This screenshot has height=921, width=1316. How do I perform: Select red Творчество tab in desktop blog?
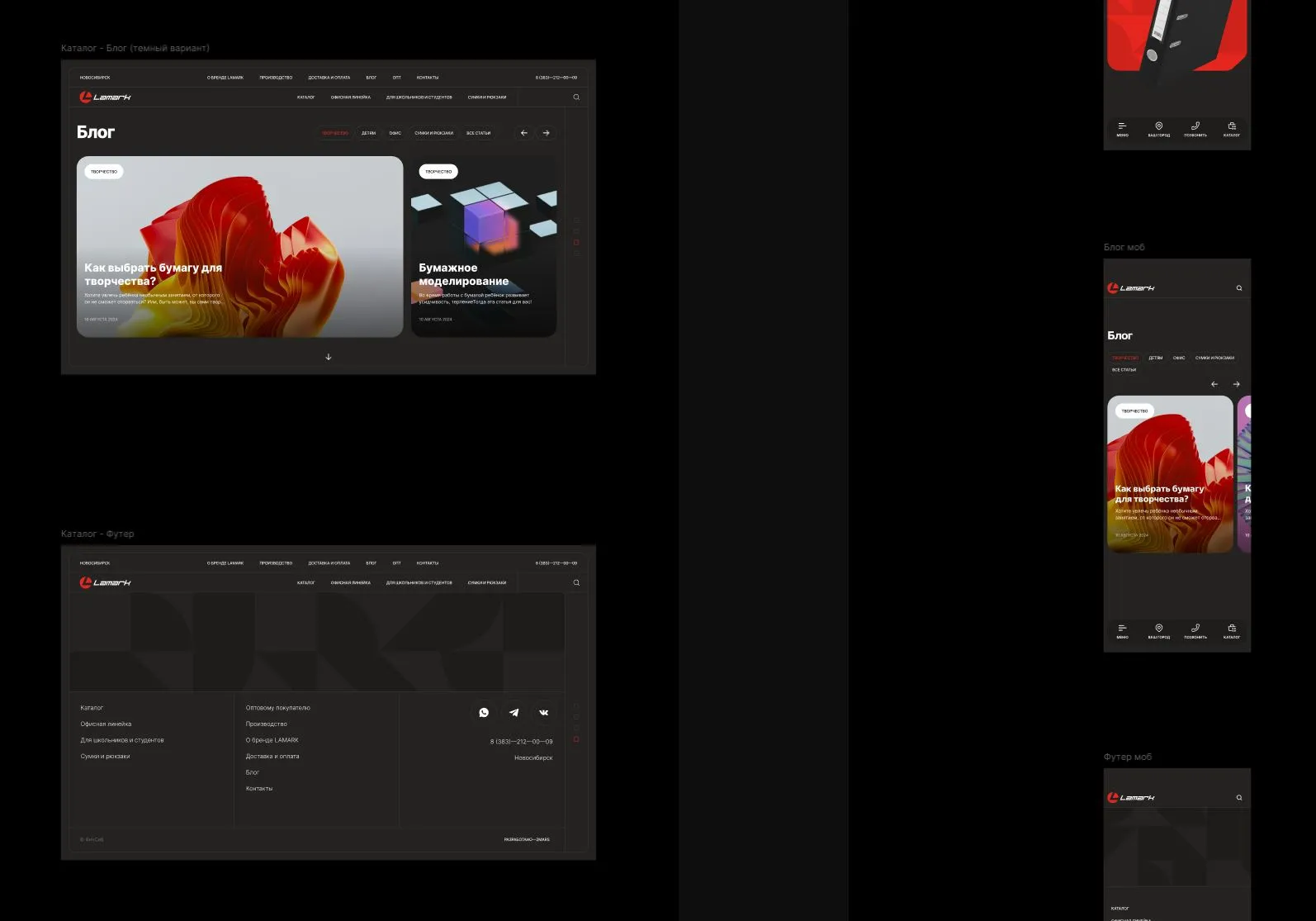pyautogui.click(x=335, y=133)
